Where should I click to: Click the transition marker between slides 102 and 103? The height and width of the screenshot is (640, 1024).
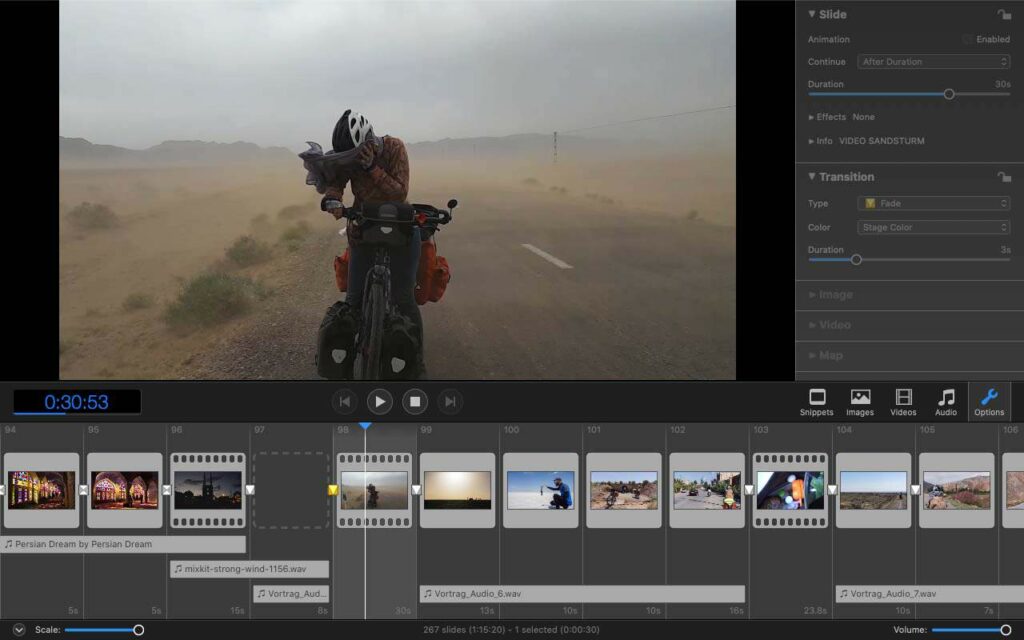coord(749,490)
